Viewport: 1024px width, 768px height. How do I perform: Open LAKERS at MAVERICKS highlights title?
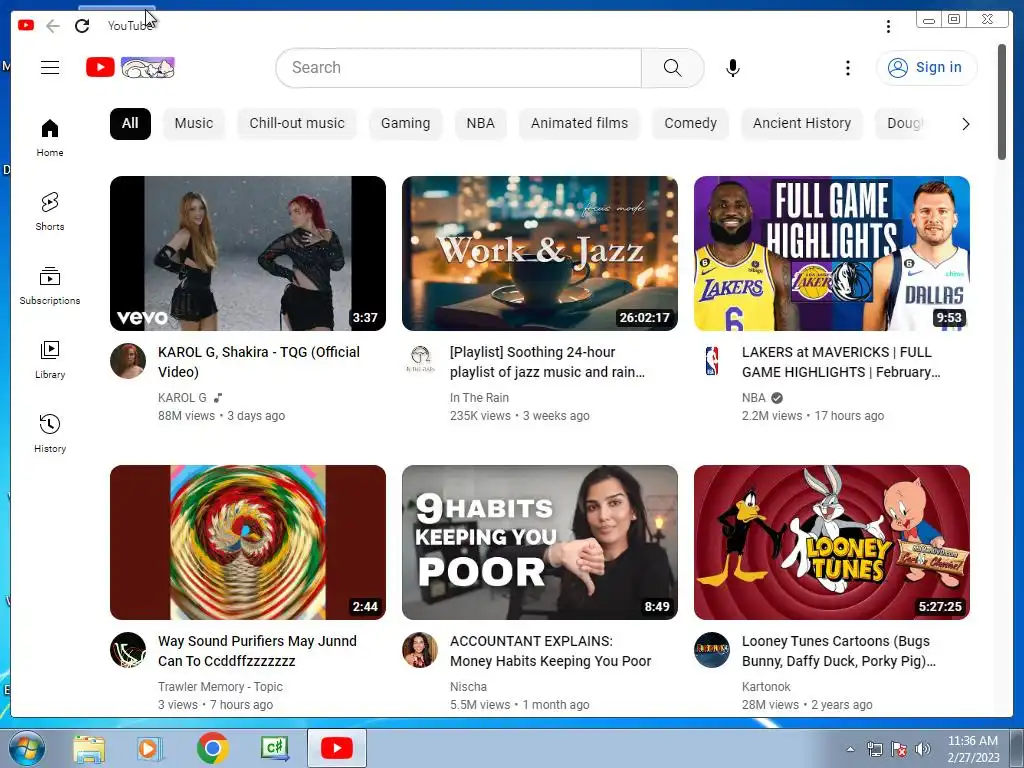pyautogui.click(x=841, y=362)
